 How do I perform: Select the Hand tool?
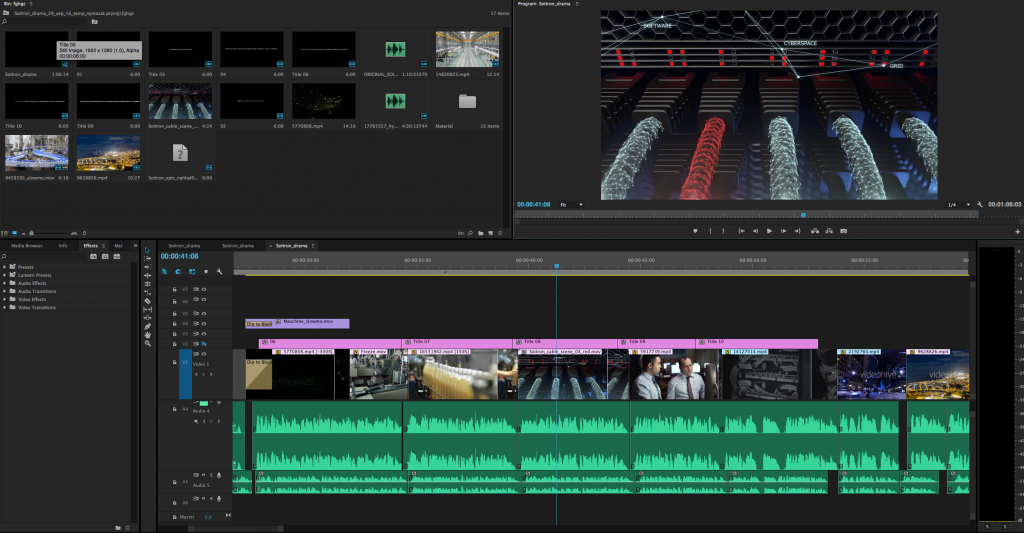point(148,335)
